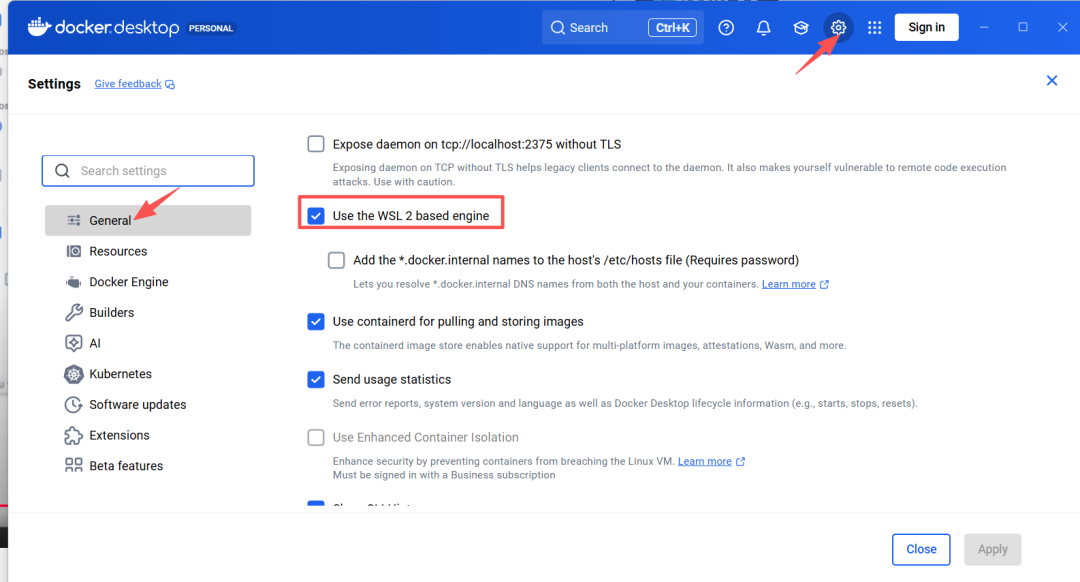The height and width of the screenshot is (582, 1080).
Task: Click the Software updates clock icon
Action: click(x=74, y=404)
